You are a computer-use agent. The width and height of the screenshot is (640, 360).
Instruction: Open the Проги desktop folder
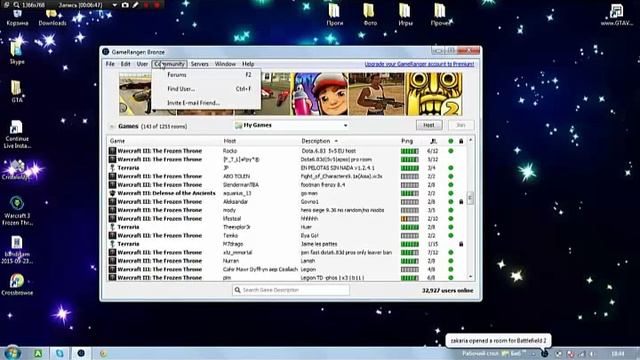334,15
